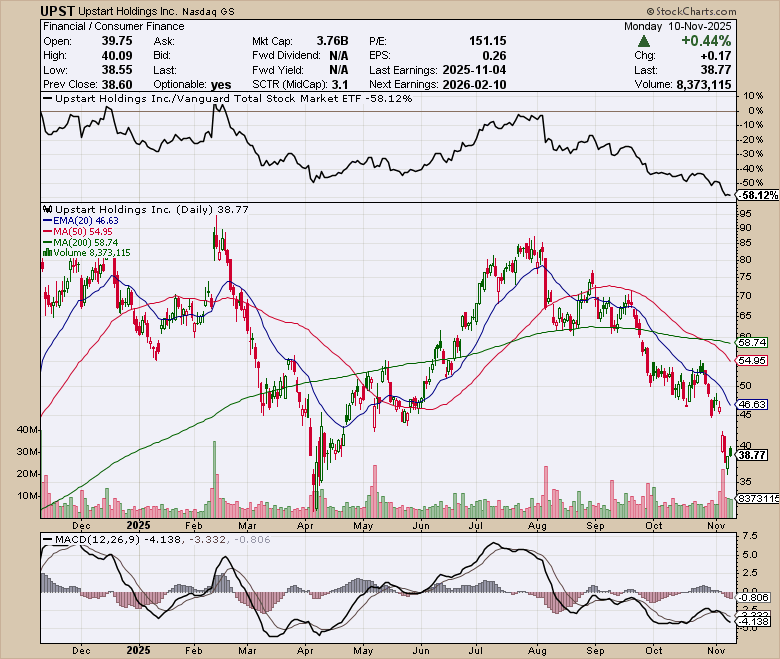Click the Prev Close value 38.60
The height and width of the screenshot is (659, 780).
coord(117,85)
